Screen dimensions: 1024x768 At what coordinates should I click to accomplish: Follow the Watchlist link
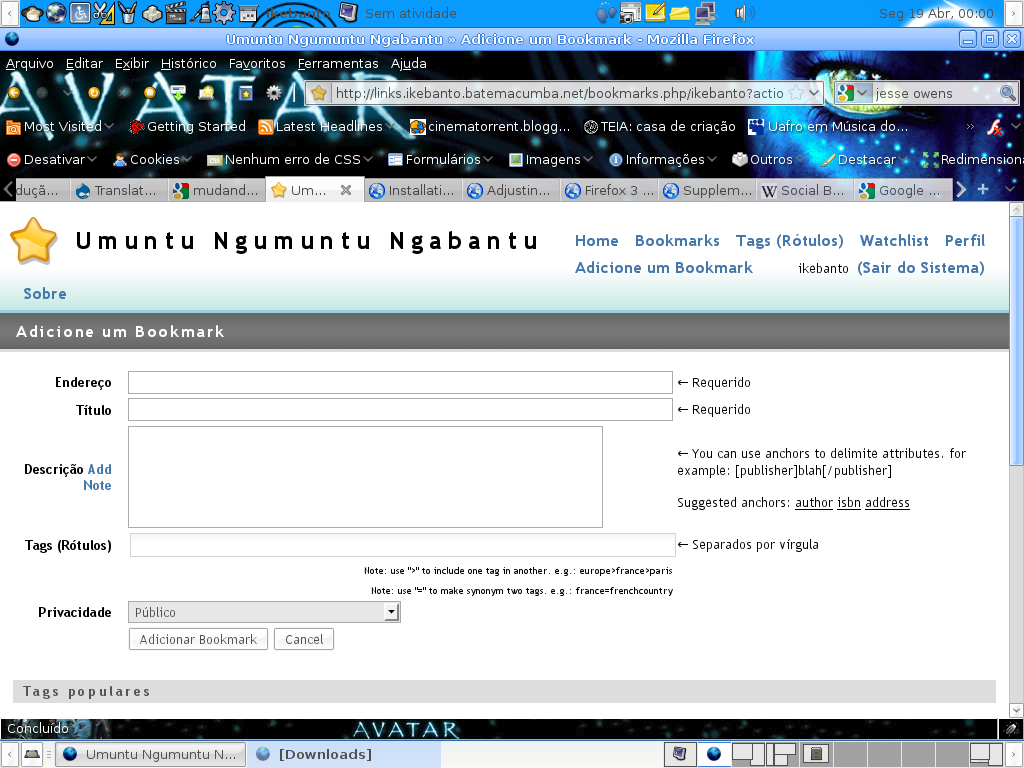894,240
